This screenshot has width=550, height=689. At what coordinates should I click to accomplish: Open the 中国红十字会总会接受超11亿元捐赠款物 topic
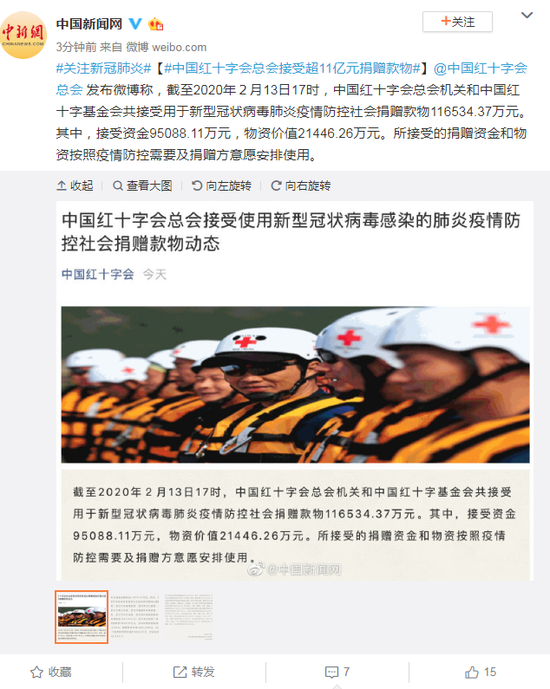[292, 68]
